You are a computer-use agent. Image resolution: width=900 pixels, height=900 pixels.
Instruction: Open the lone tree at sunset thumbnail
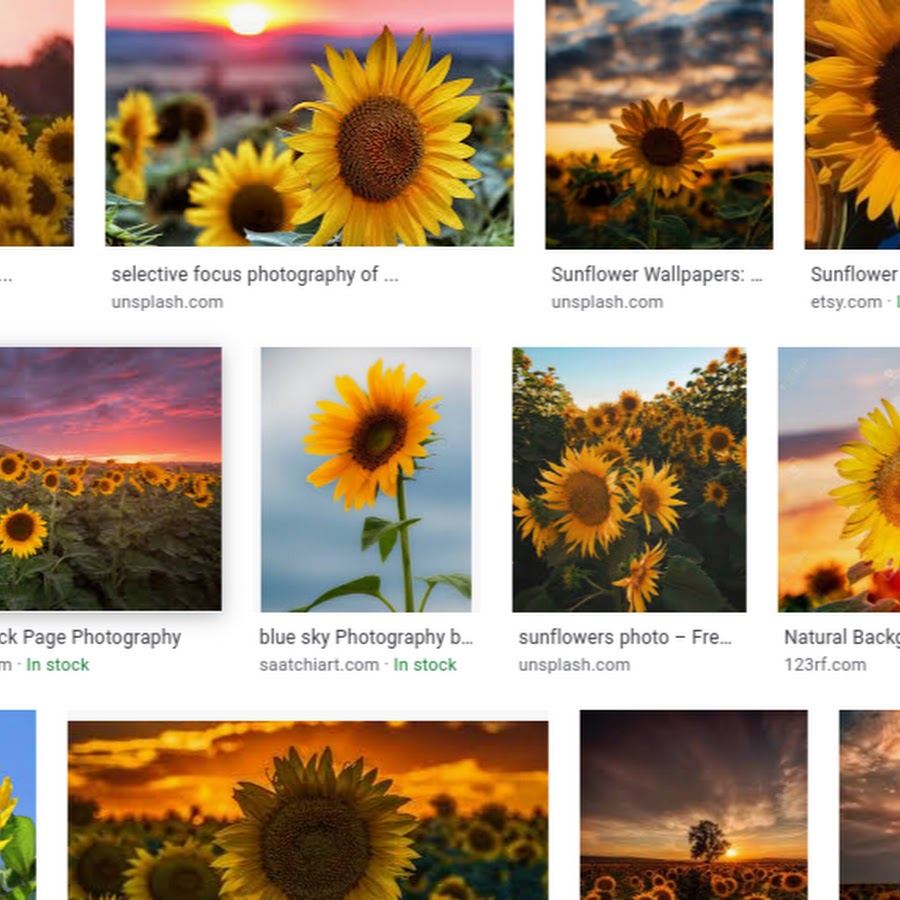(693, 805)
